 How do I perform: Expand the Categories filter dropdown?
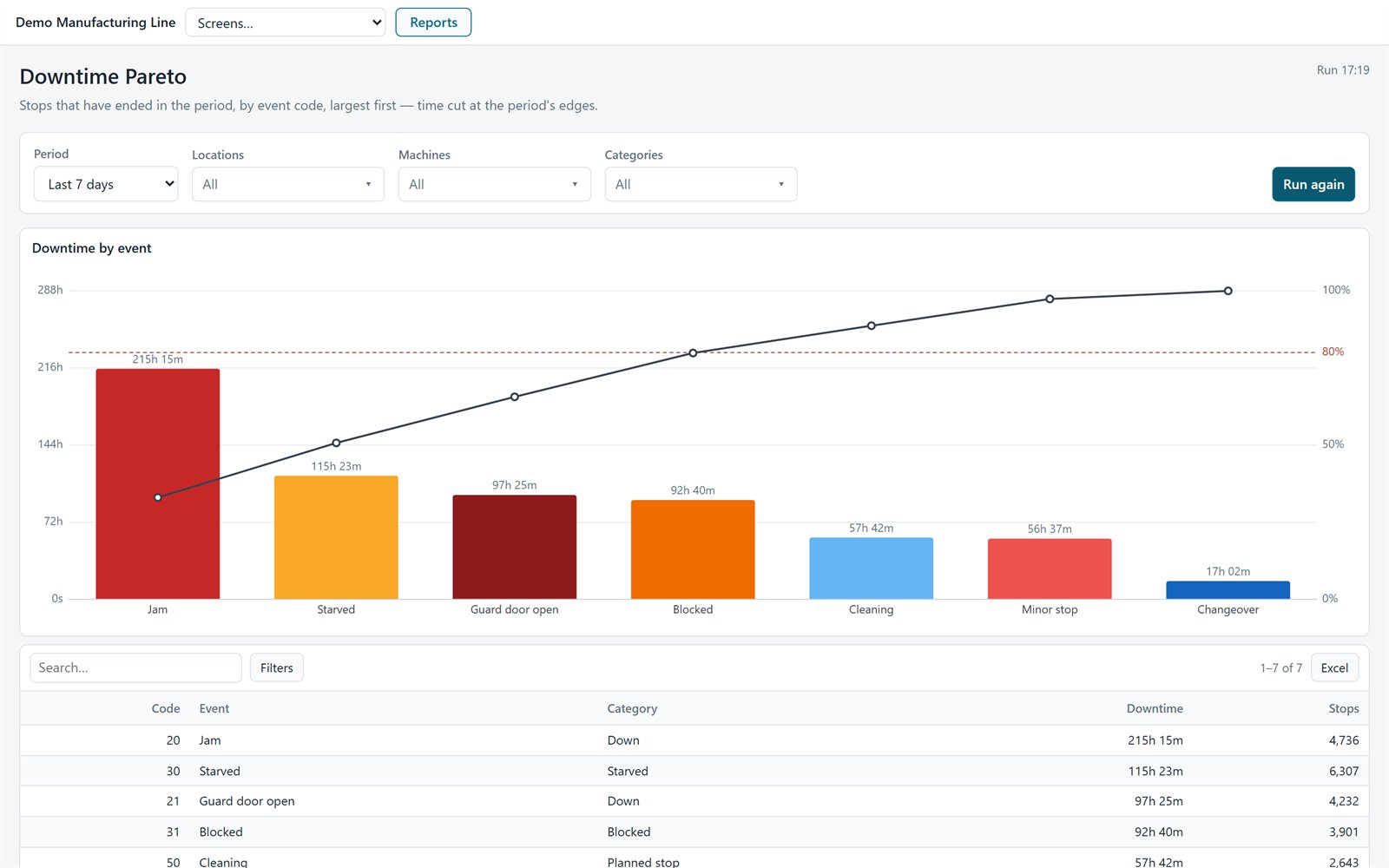pyautogui.click(x=701, y=184)
